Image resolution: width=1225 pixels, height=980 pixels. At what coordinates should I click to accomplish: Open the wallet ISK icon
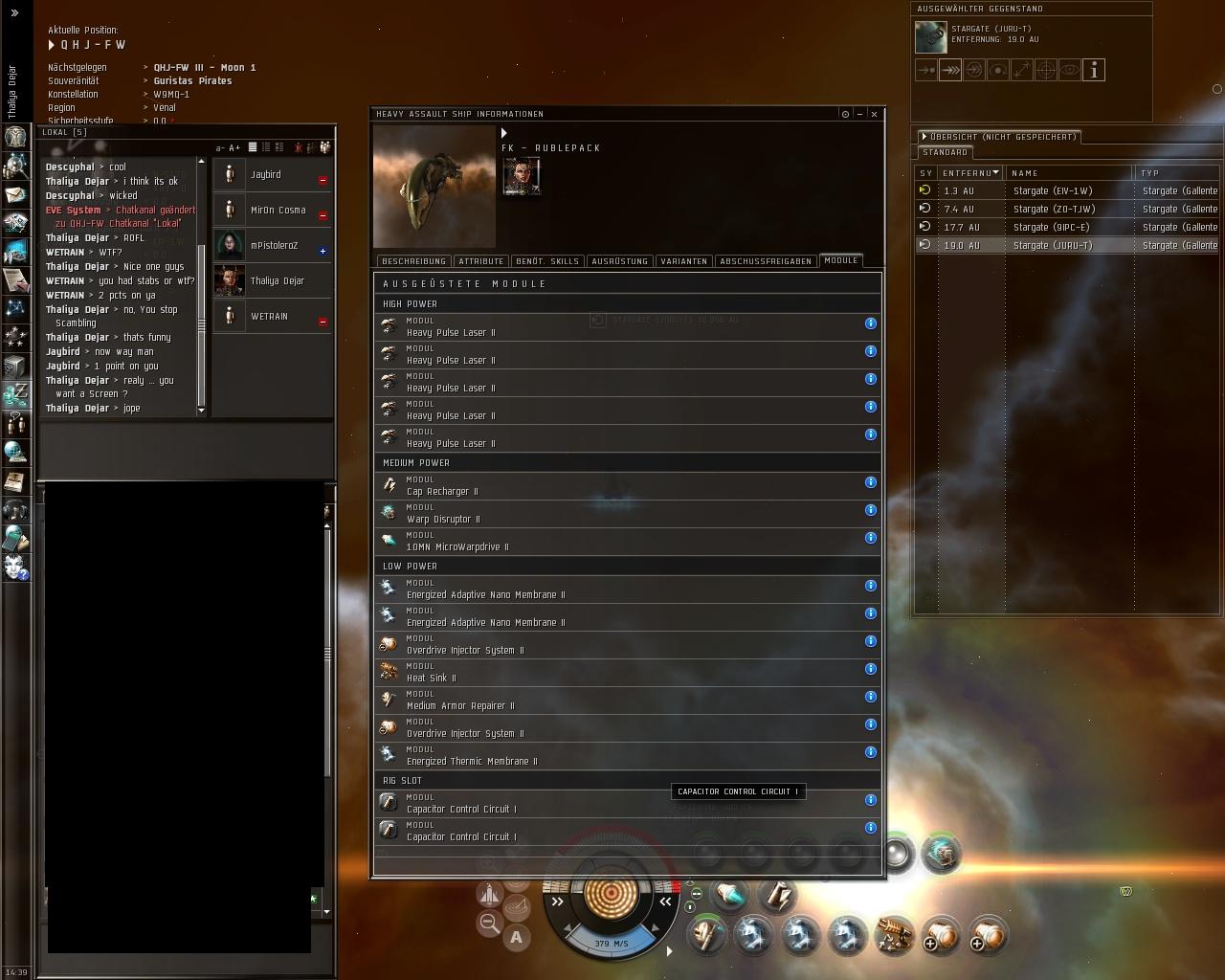15,394
